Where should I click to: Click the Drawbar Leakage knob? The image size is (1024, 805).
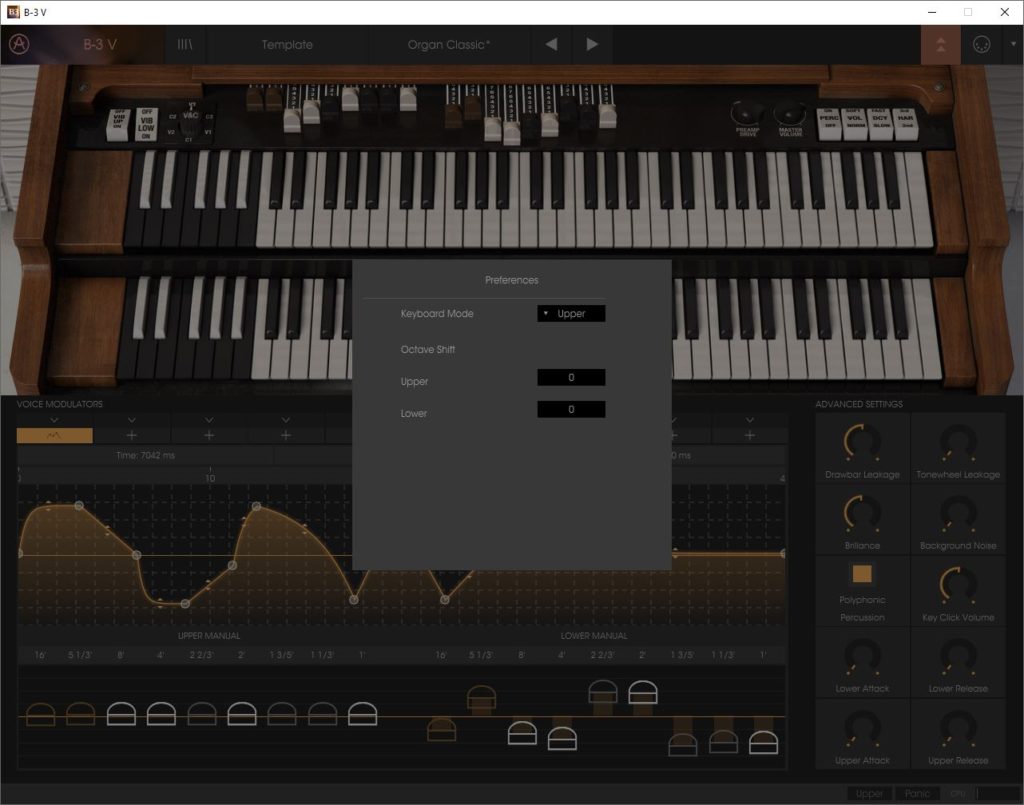click(862, 442)
